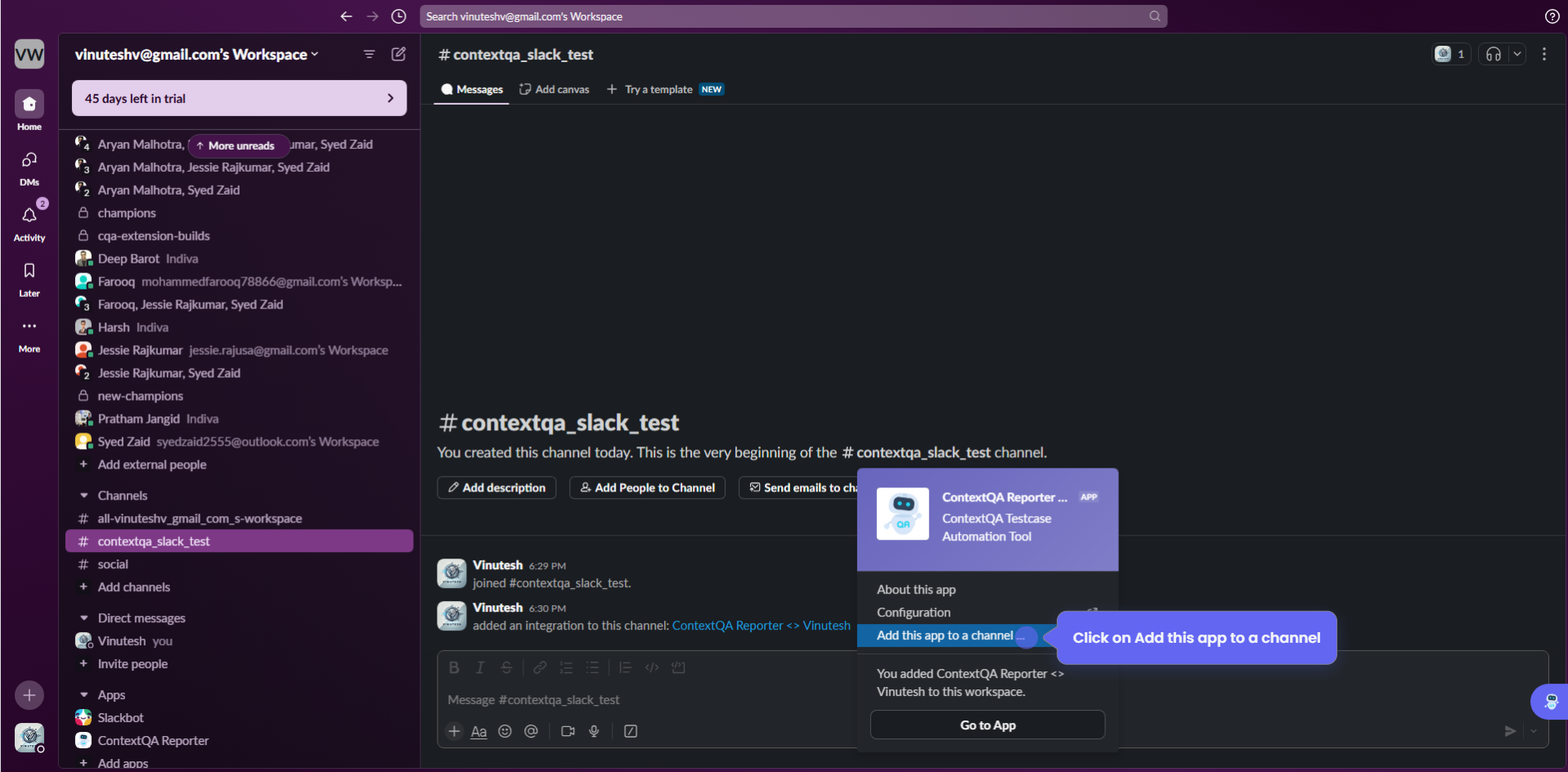This screenshot has width=1568, height=772.
Task: Toggle italic formatting in the message composer
Action: pos(480,667)
